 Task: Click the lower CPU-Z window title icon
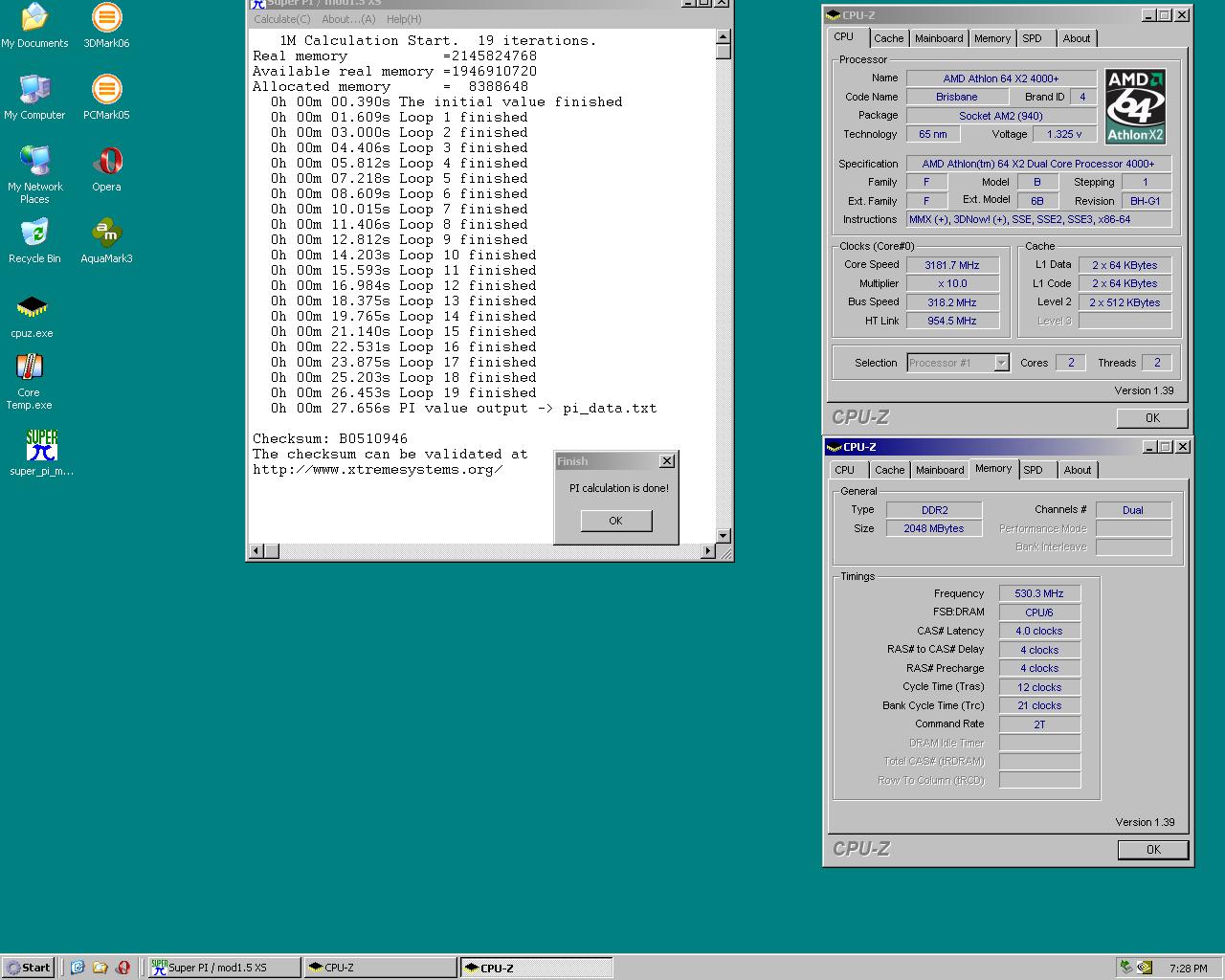[x=834, y=447]
